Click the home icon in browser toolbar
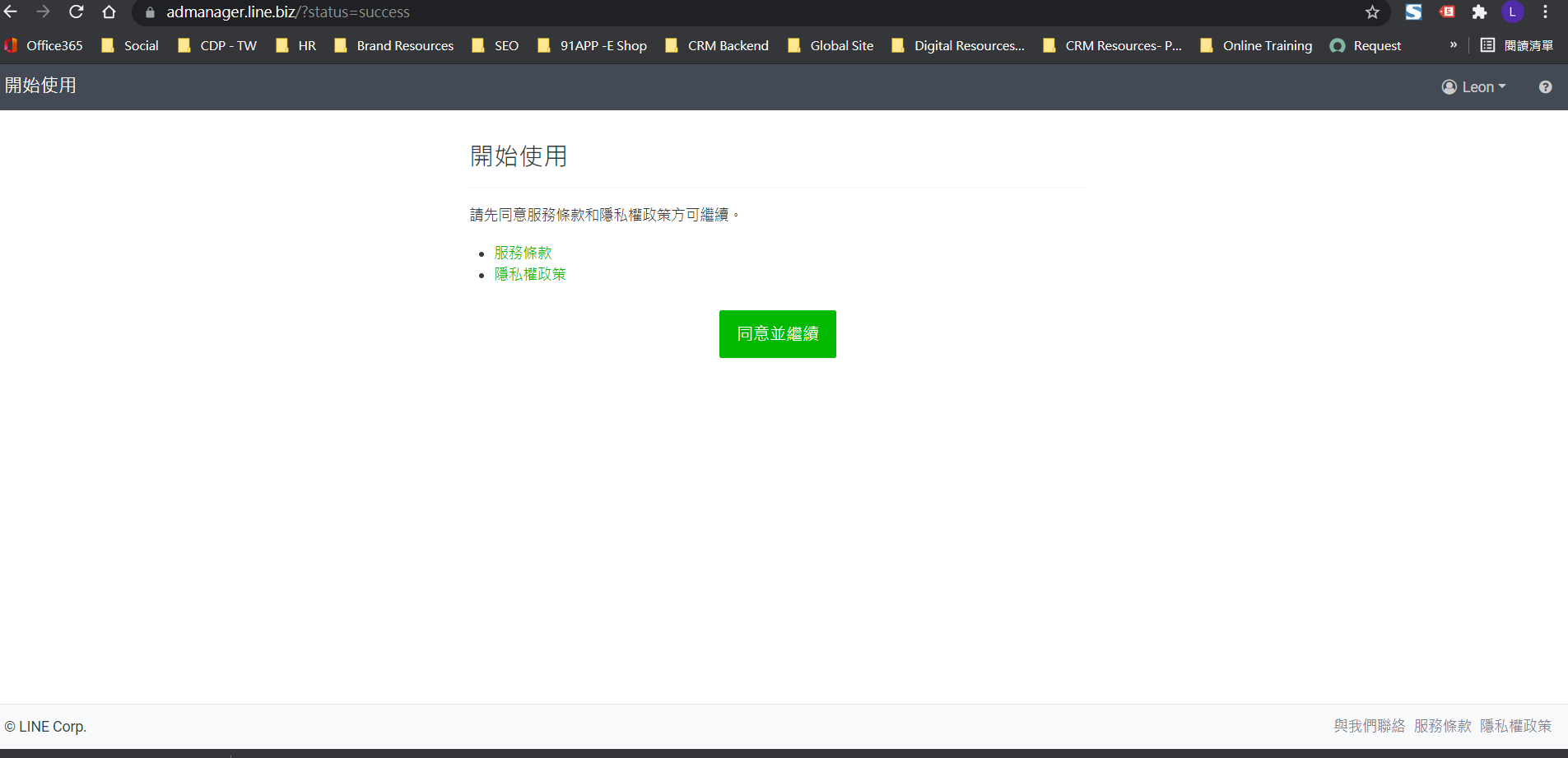 click(109, 12)
